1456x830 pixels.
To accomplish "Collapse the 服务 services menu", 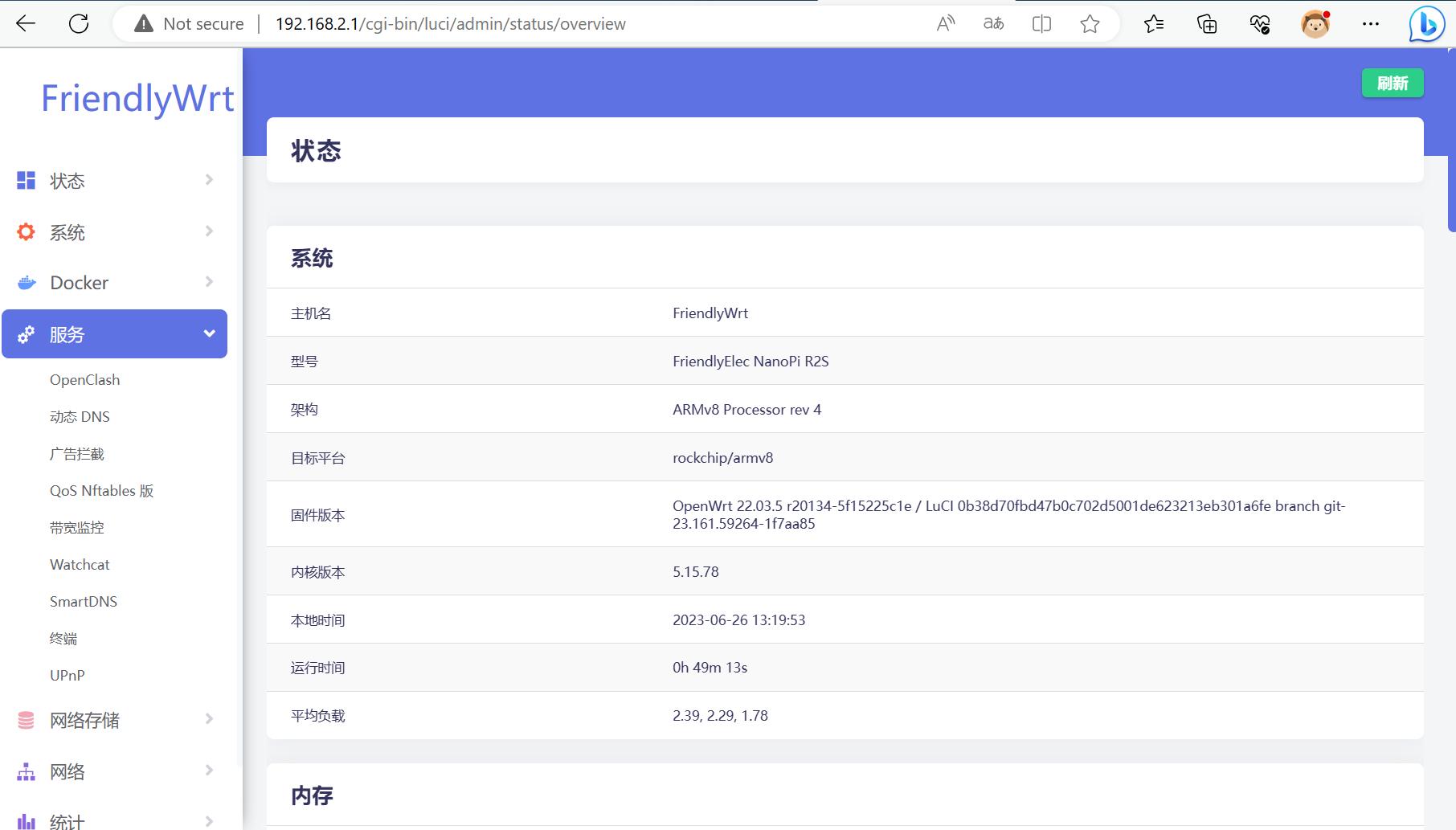I will [114, 334].
